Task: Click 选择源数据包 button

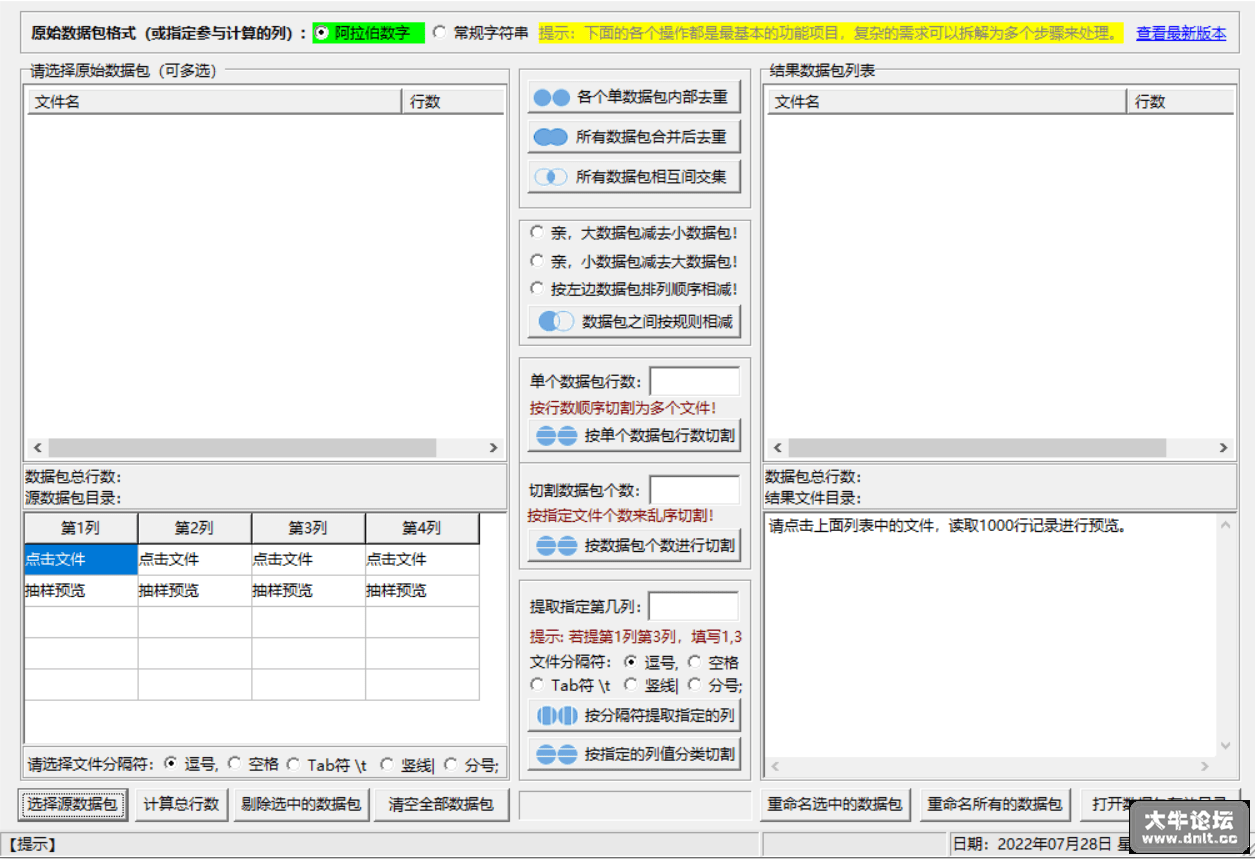Action: coord(72,804)
